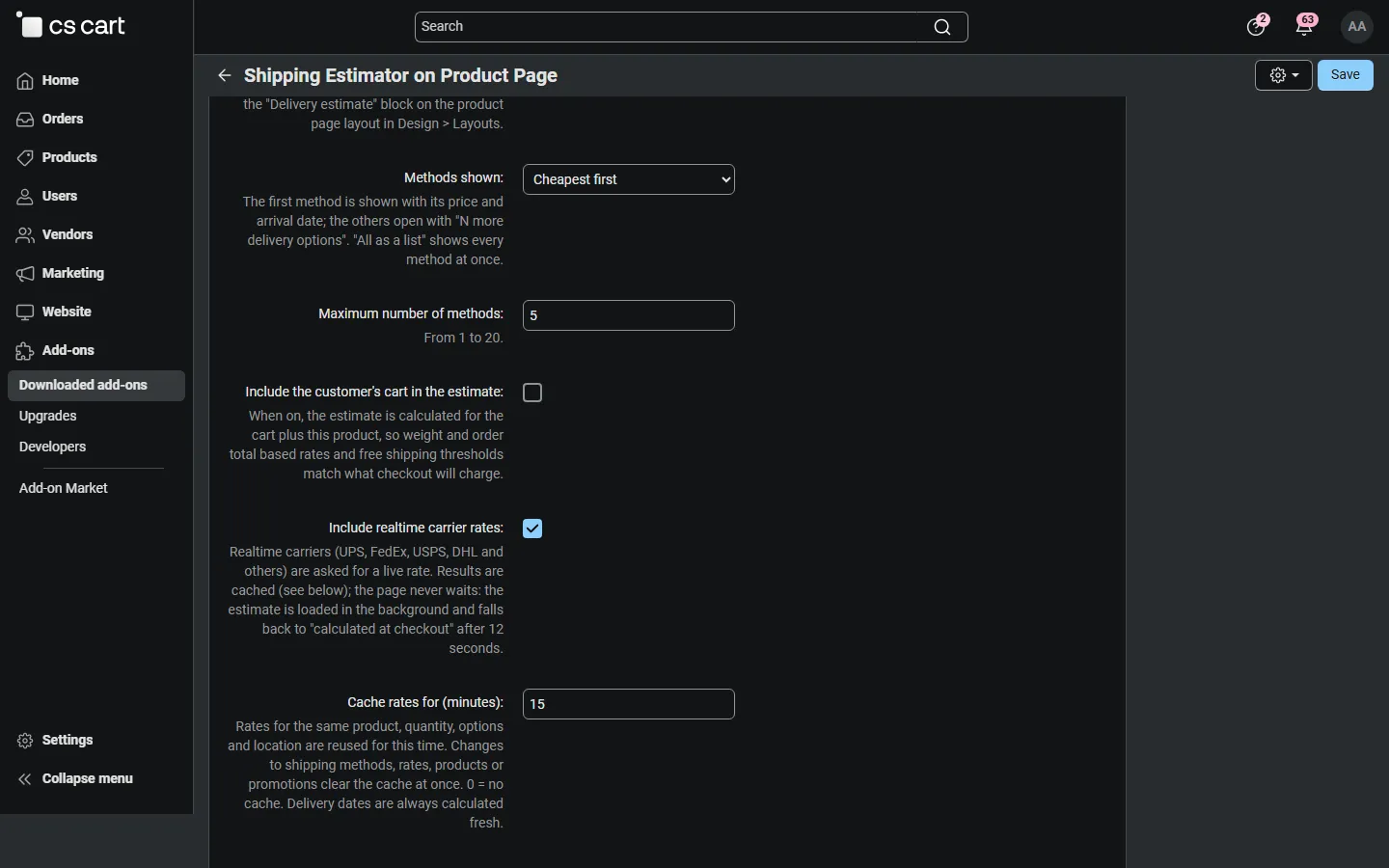Click the Include realtime carrier rates label
The image size is (1389, 868).
(416, 529)
